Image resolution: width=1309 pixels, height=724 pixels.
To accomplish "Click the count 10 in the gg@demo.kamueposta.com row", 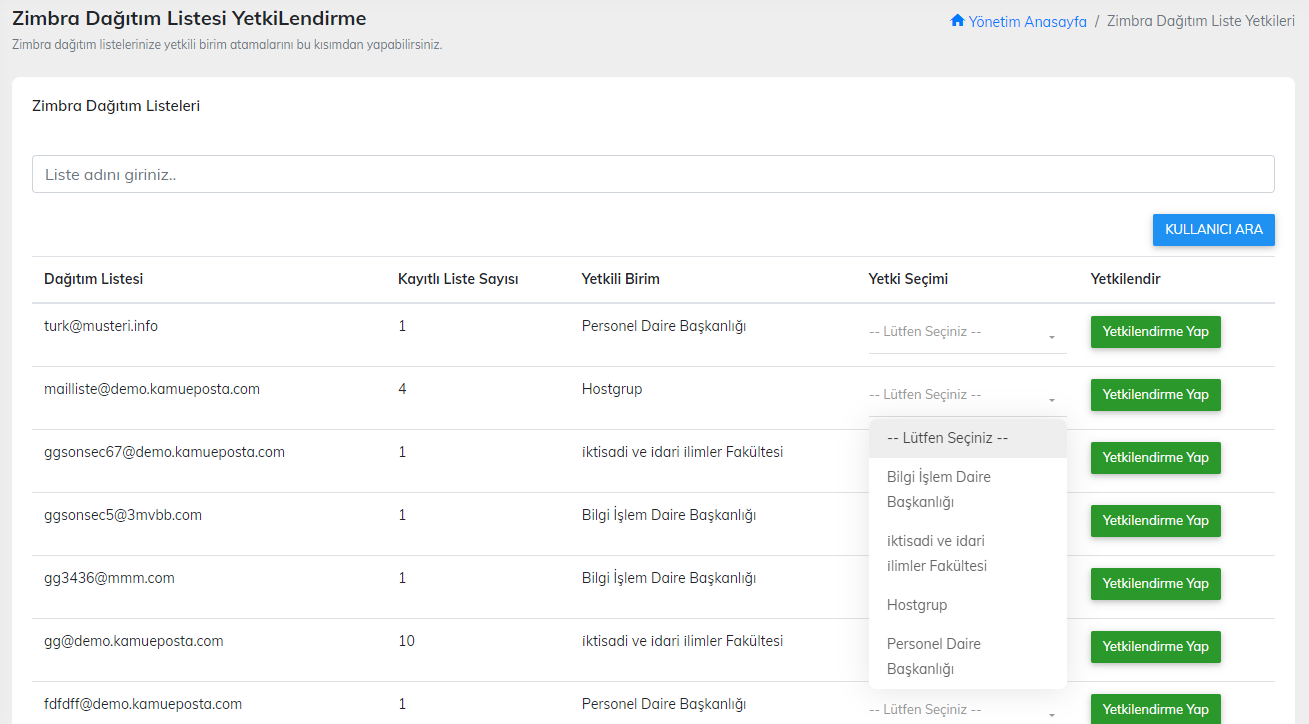I will coord(406,641).
